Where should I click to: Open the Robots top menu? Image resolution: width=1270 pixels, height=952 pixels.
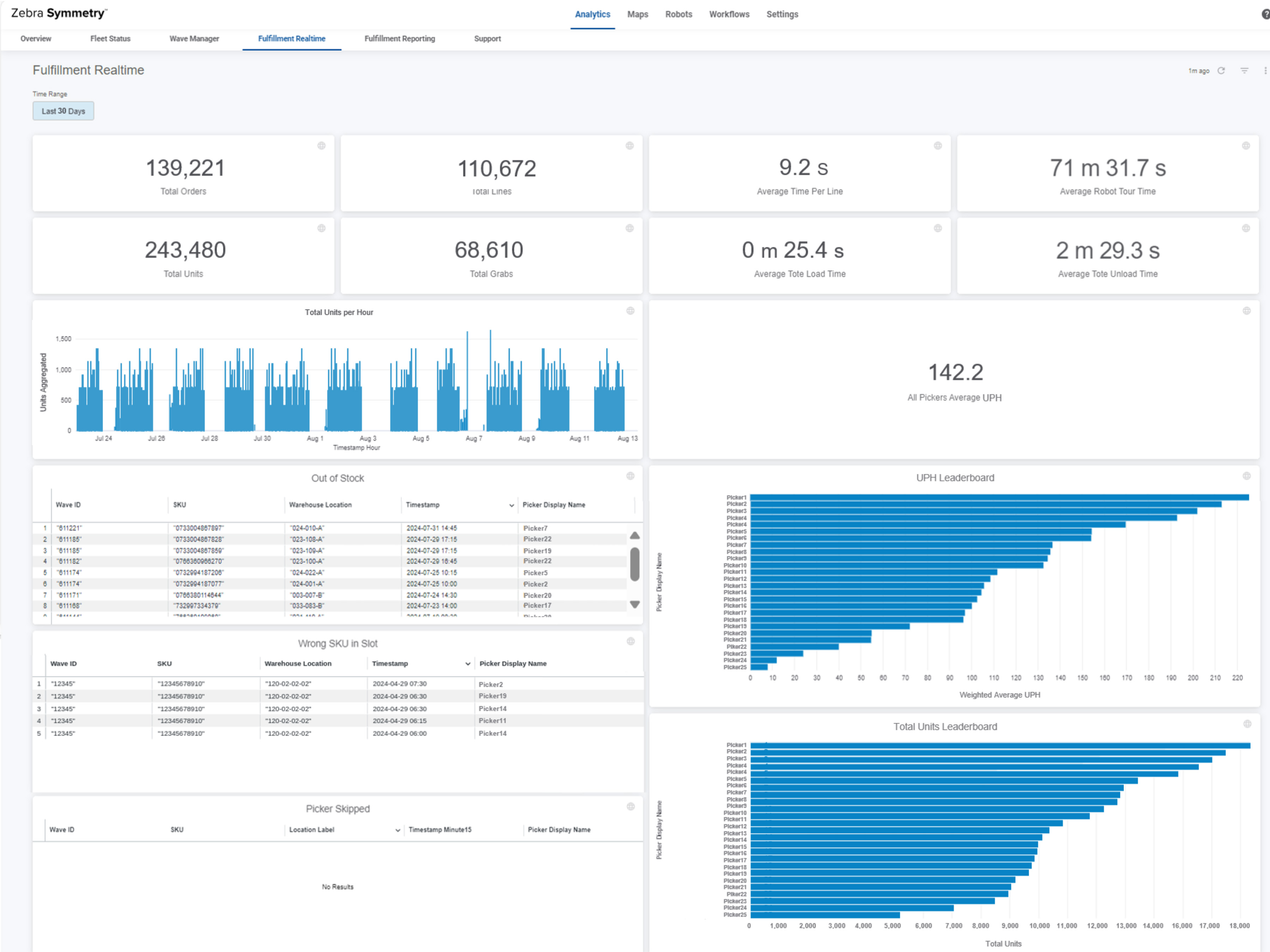679,14
